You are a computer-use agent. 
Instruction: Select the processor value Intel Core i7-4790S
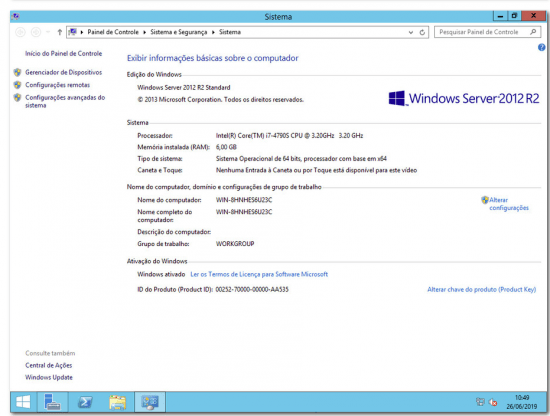coord(289,135)
